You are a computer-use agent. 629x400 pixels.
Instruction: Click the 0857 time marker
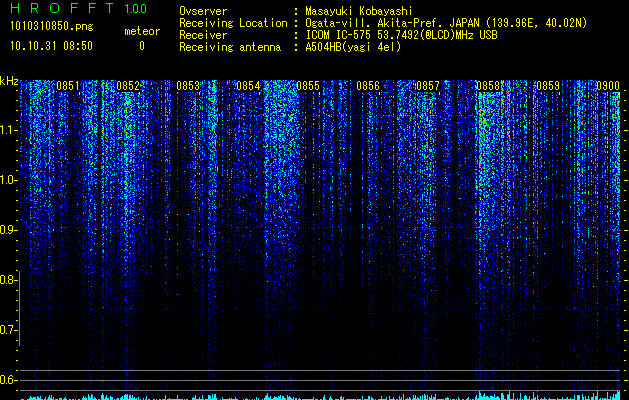click(x=428, y=86)
